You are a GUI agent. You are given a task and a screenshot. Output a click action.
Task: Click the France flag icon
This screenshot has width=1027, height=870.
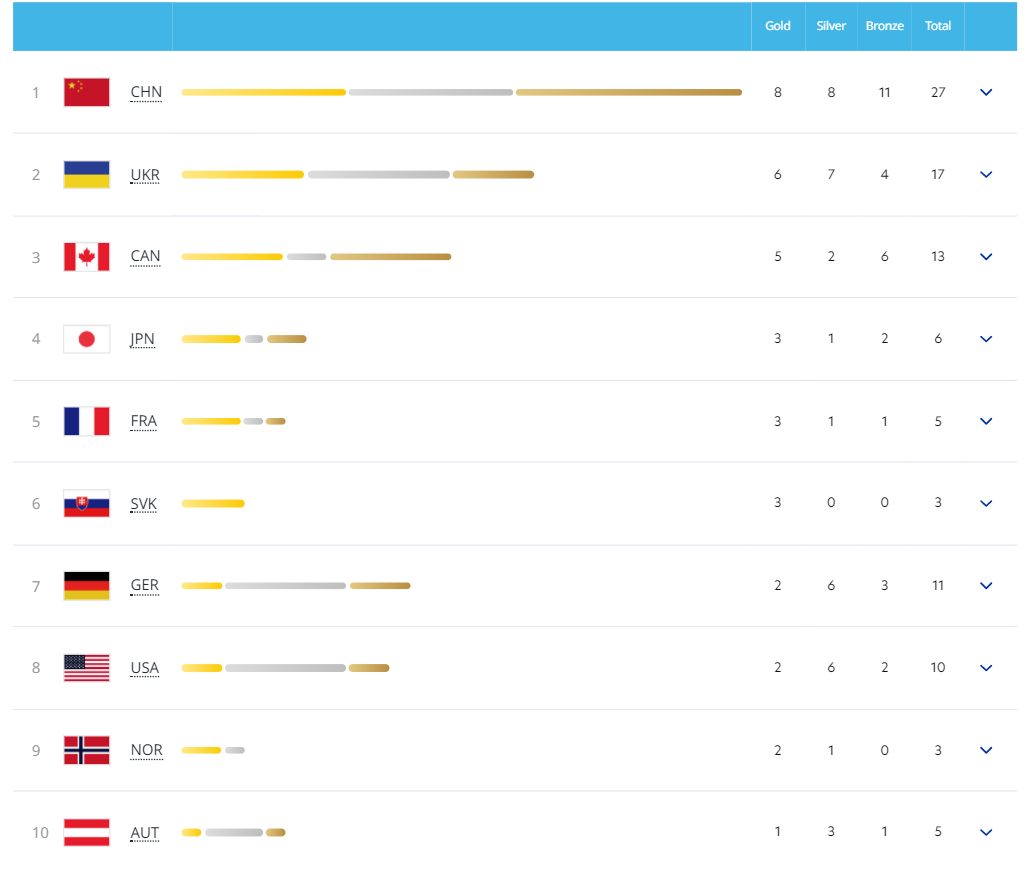(86, 421)
